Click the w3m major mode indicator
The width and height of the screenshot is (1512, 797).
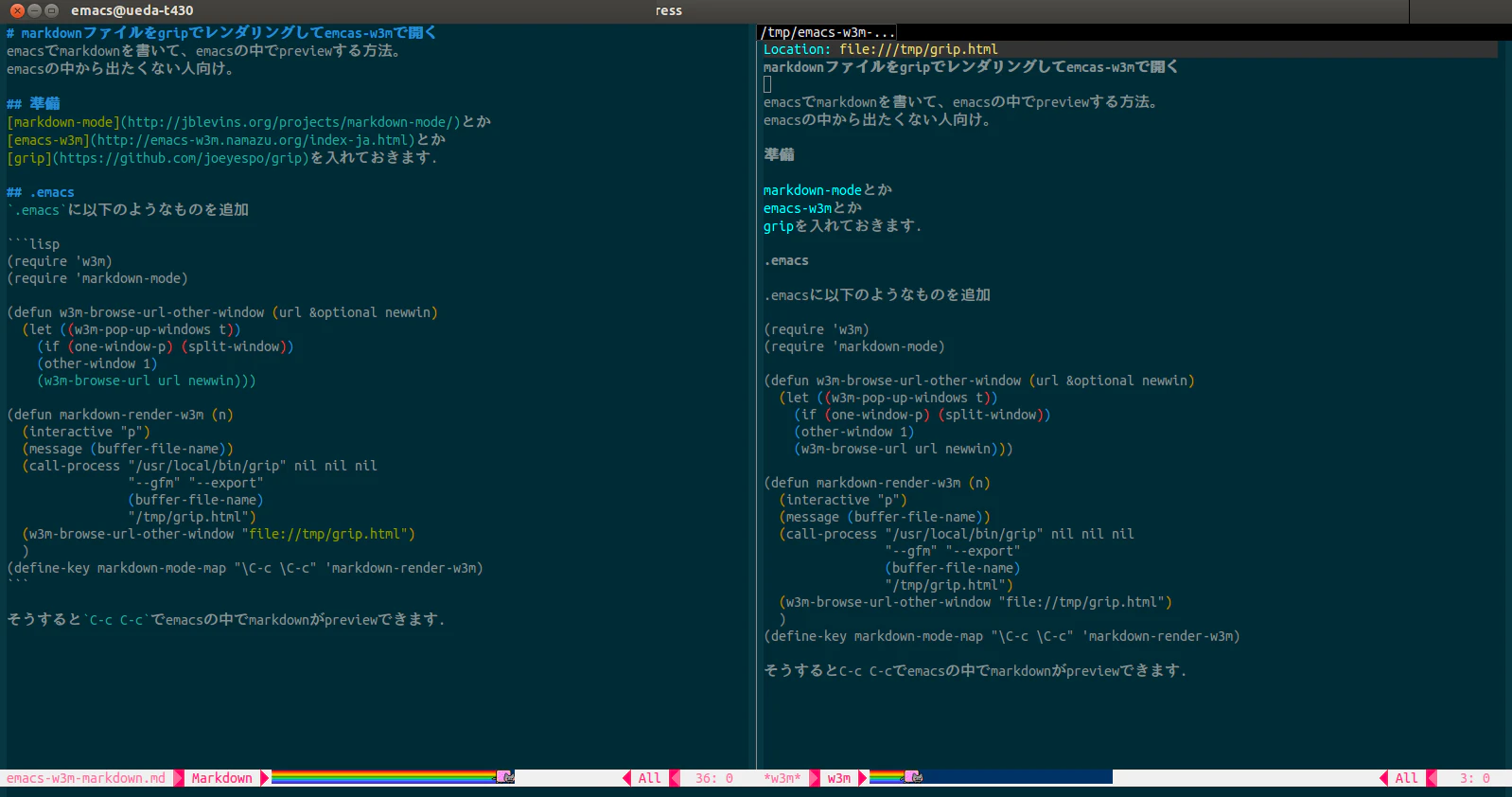[x=839, y=778]
